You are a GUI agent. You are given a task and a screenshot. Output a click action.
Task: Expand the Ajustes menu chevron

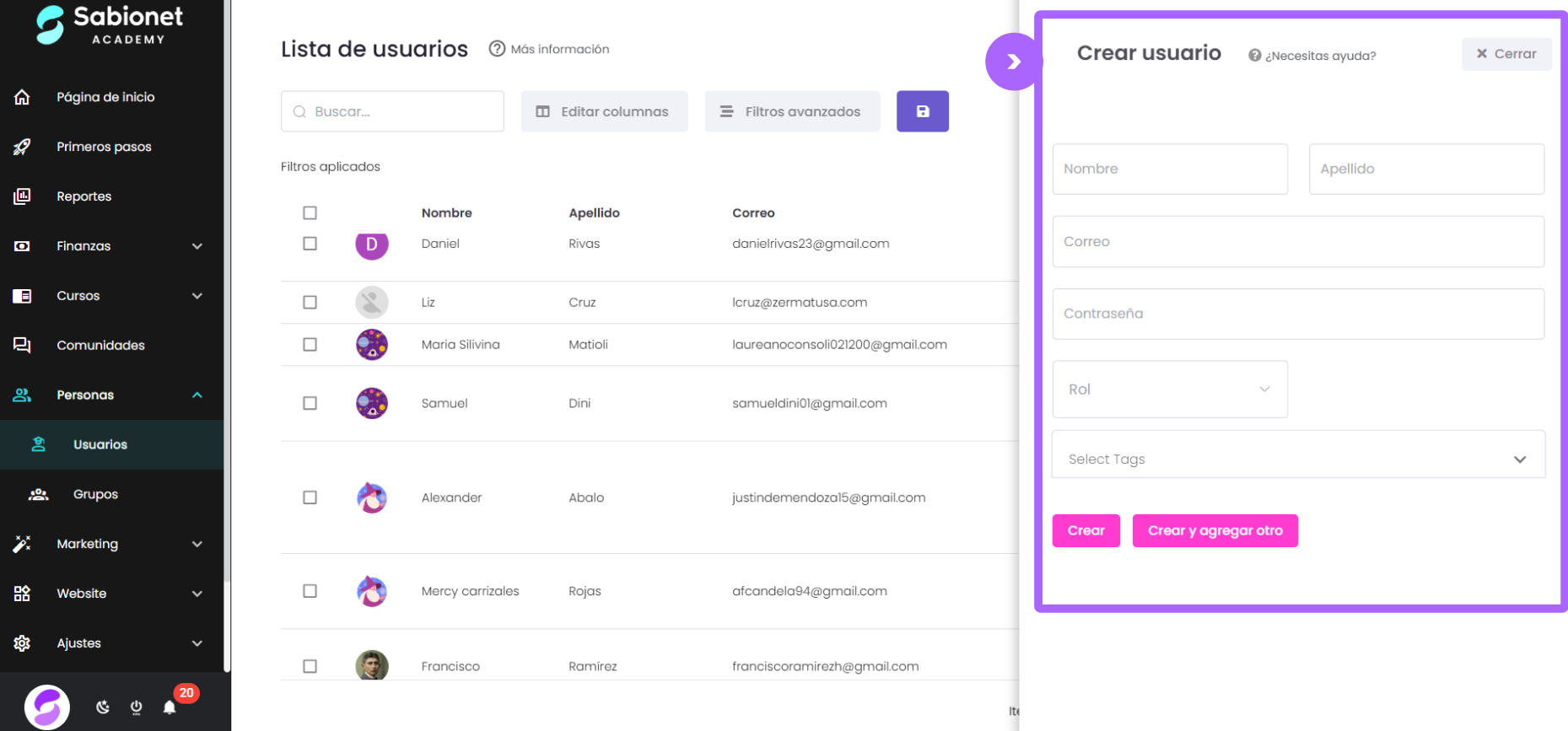click(197, 643)
